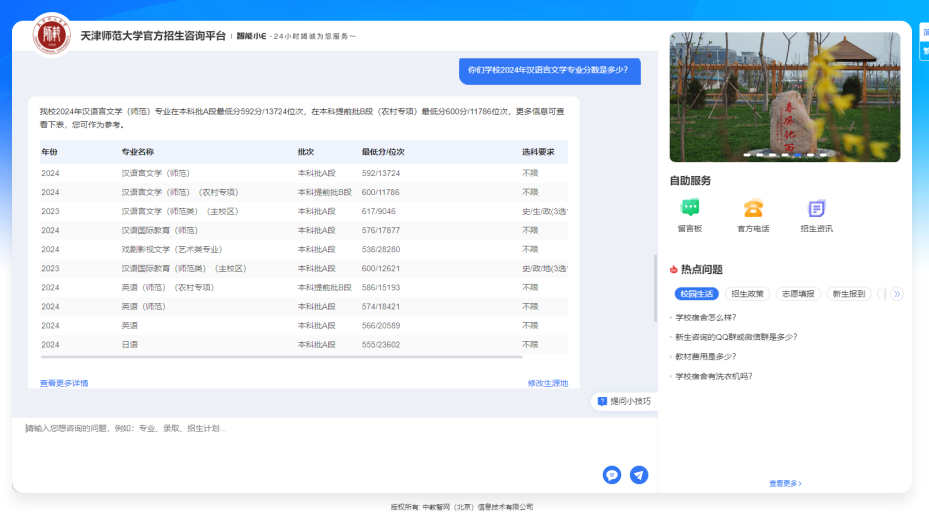Screen dimensions: 929x521
Task: Open question 学校宿舍怎么样?
Action: coord(705,317)
